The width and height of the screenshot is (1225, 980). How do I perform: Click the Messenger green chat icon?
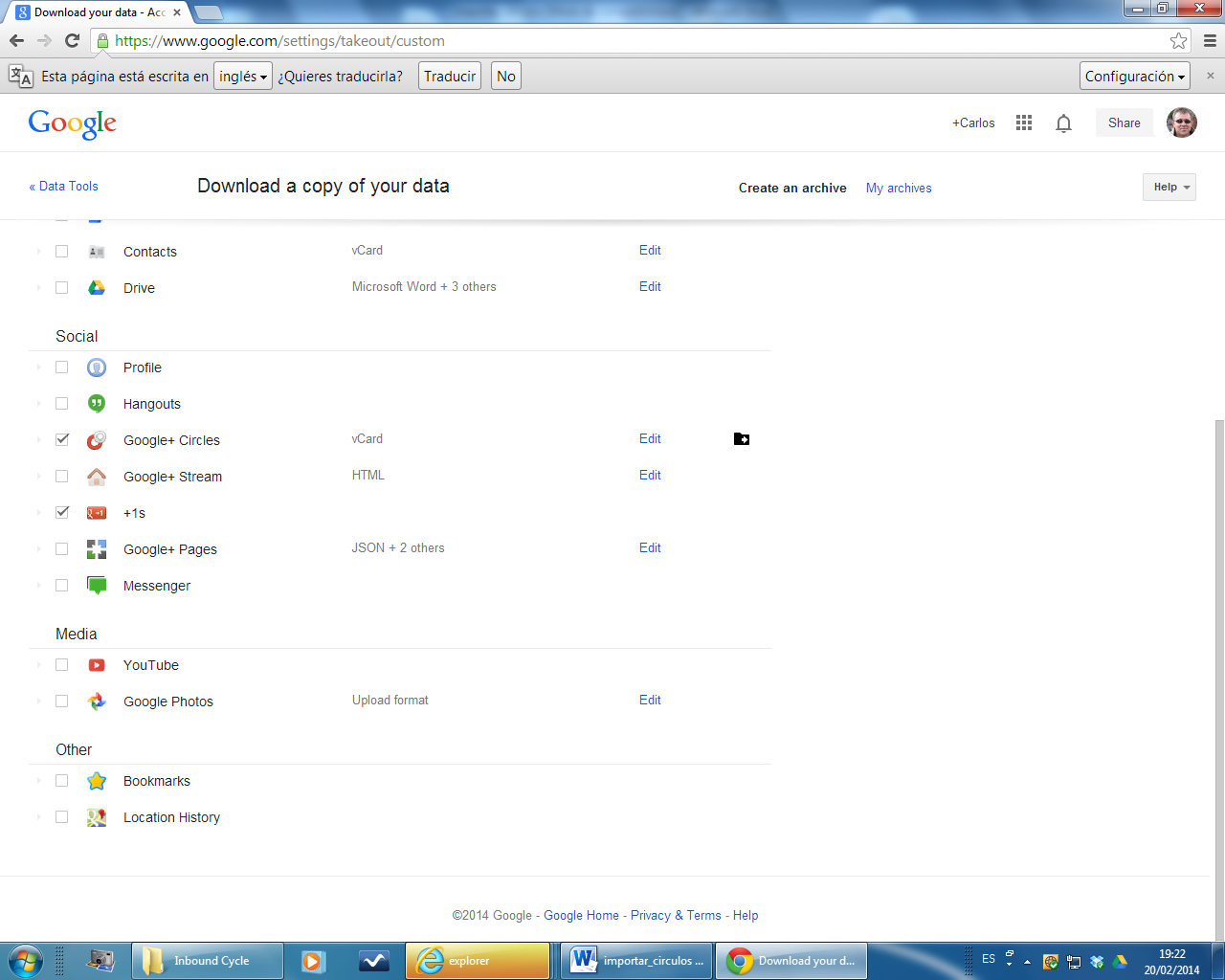click(x=97, y=586)
